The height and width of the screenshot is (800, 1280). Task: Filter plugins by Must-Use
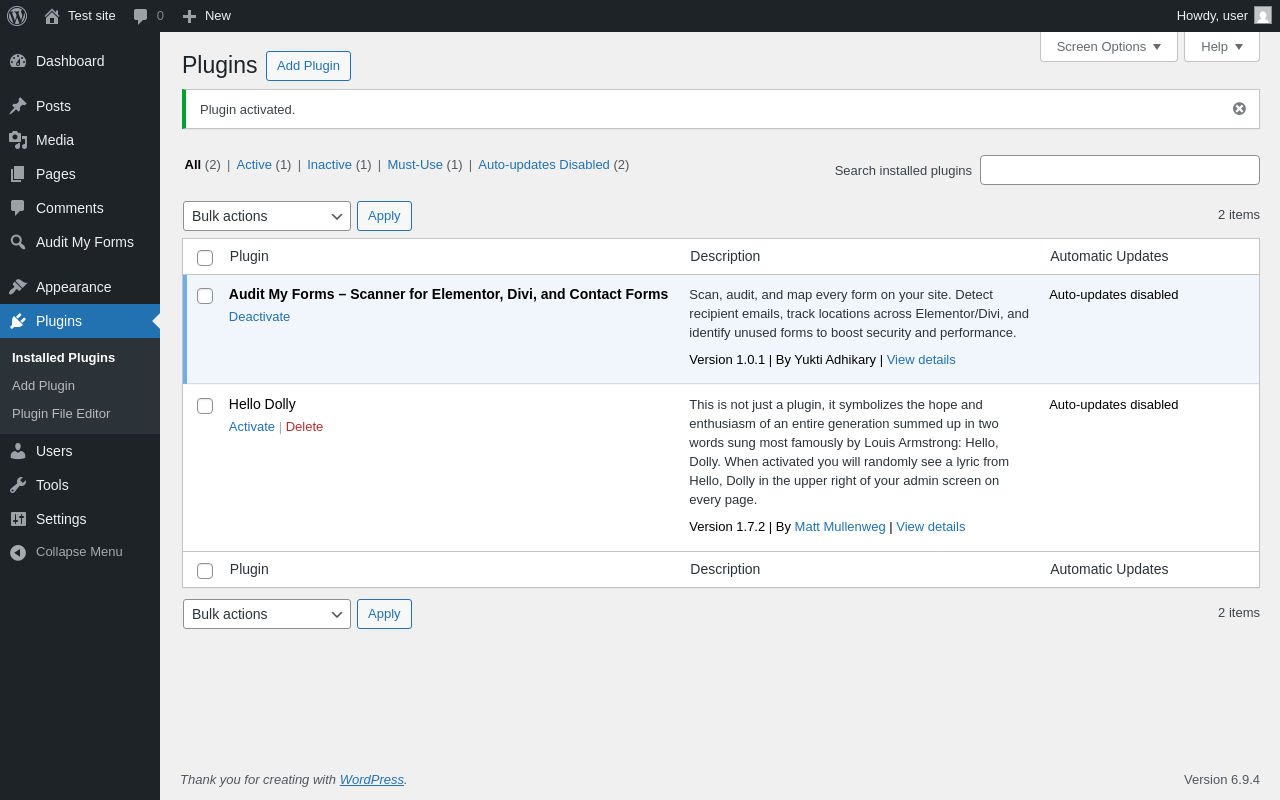coord(415,165)
